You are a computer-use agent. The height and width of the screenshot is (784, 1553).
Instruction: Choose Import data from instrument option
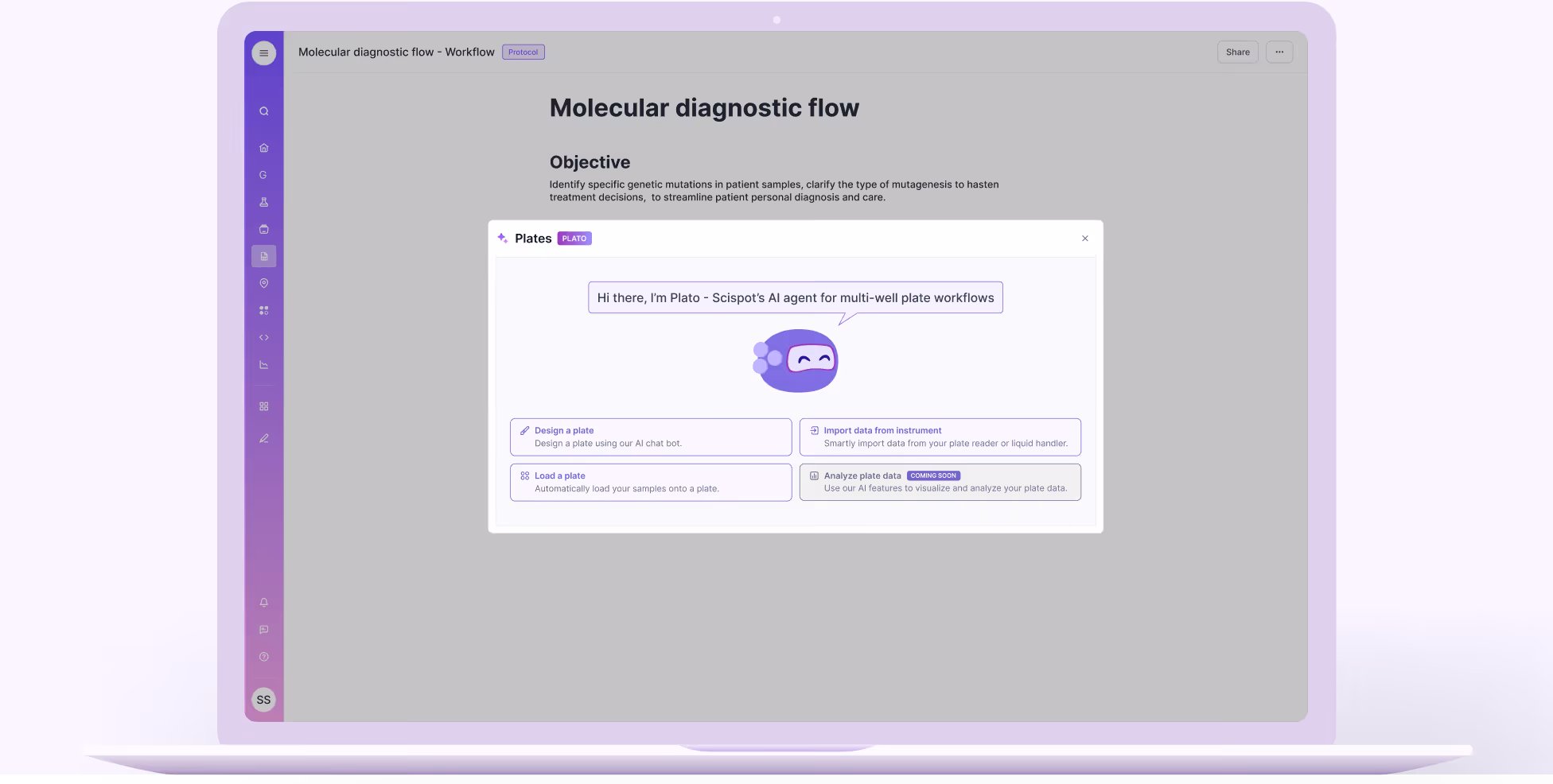(940, 437)
